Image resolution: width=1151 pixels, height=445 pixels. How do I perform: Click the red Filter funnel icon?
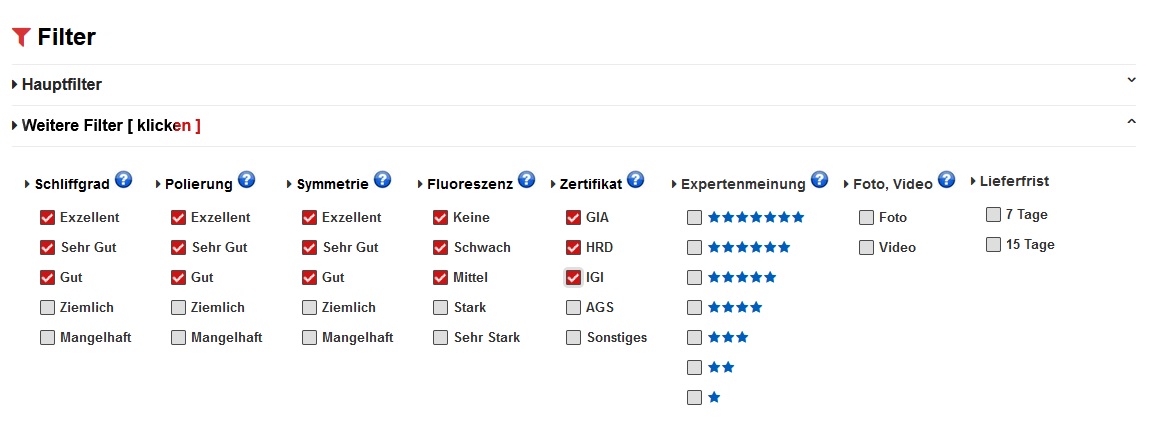point(21,38)
